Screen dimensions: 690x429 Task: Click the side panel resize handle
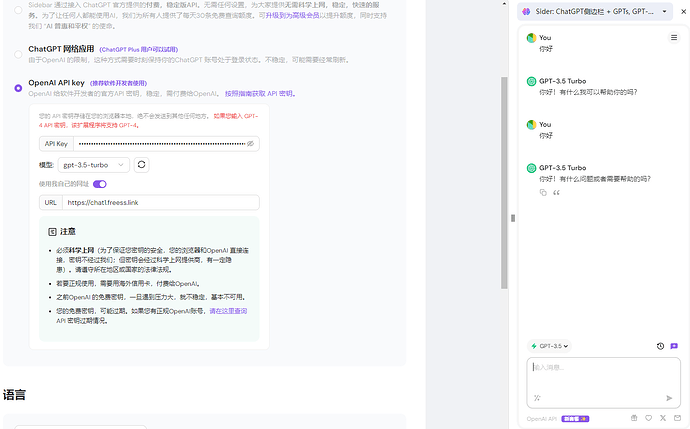[513, 218]
